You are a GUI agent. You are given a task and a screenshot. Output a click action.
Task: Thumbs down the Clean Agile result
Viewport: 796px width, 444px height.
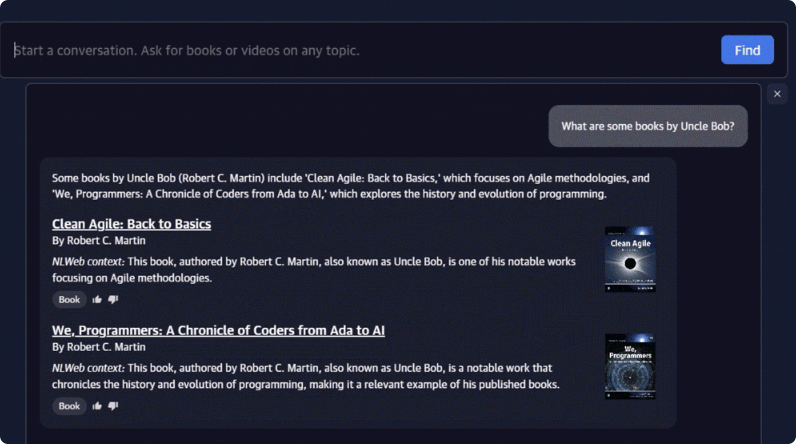[x=113, y=299]
